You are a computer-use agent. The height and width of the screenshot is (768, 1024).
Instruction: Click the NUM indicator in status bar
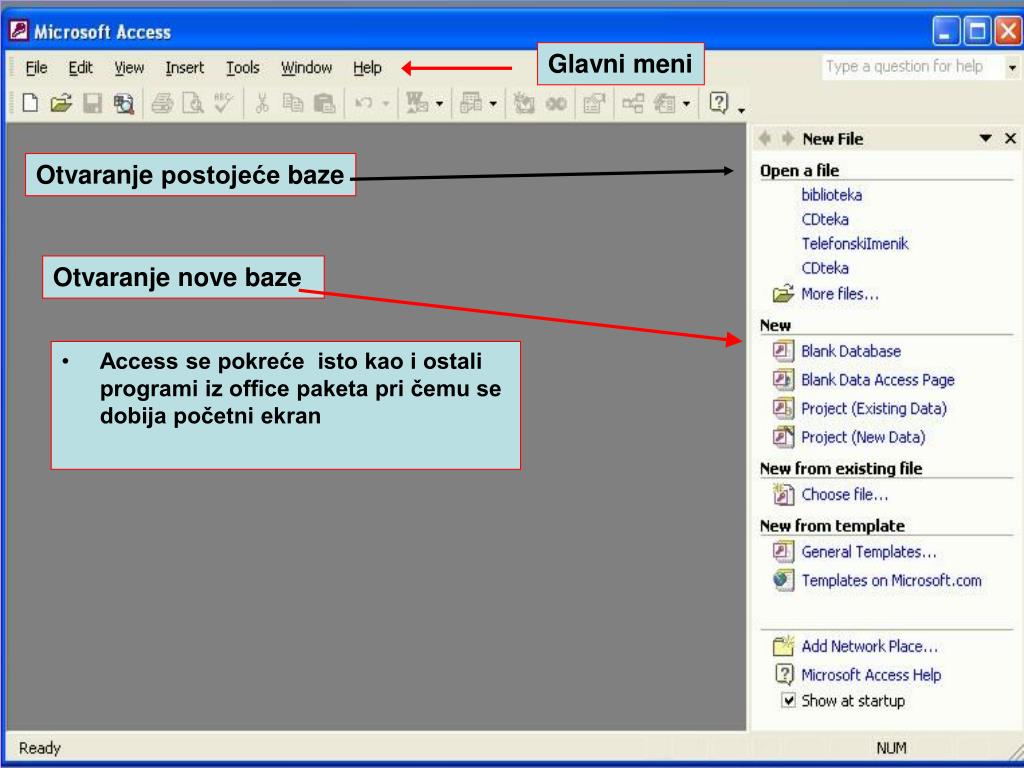[891, 748]
